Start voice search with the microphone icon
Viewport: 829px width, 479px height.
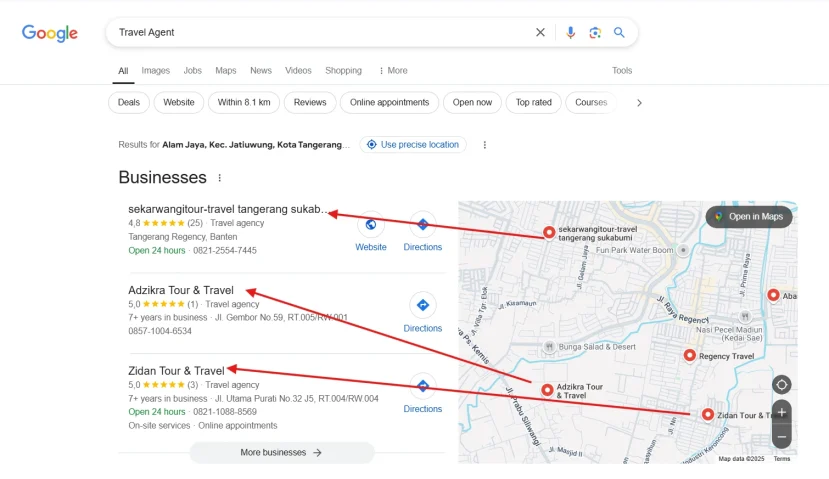[570, 32]
